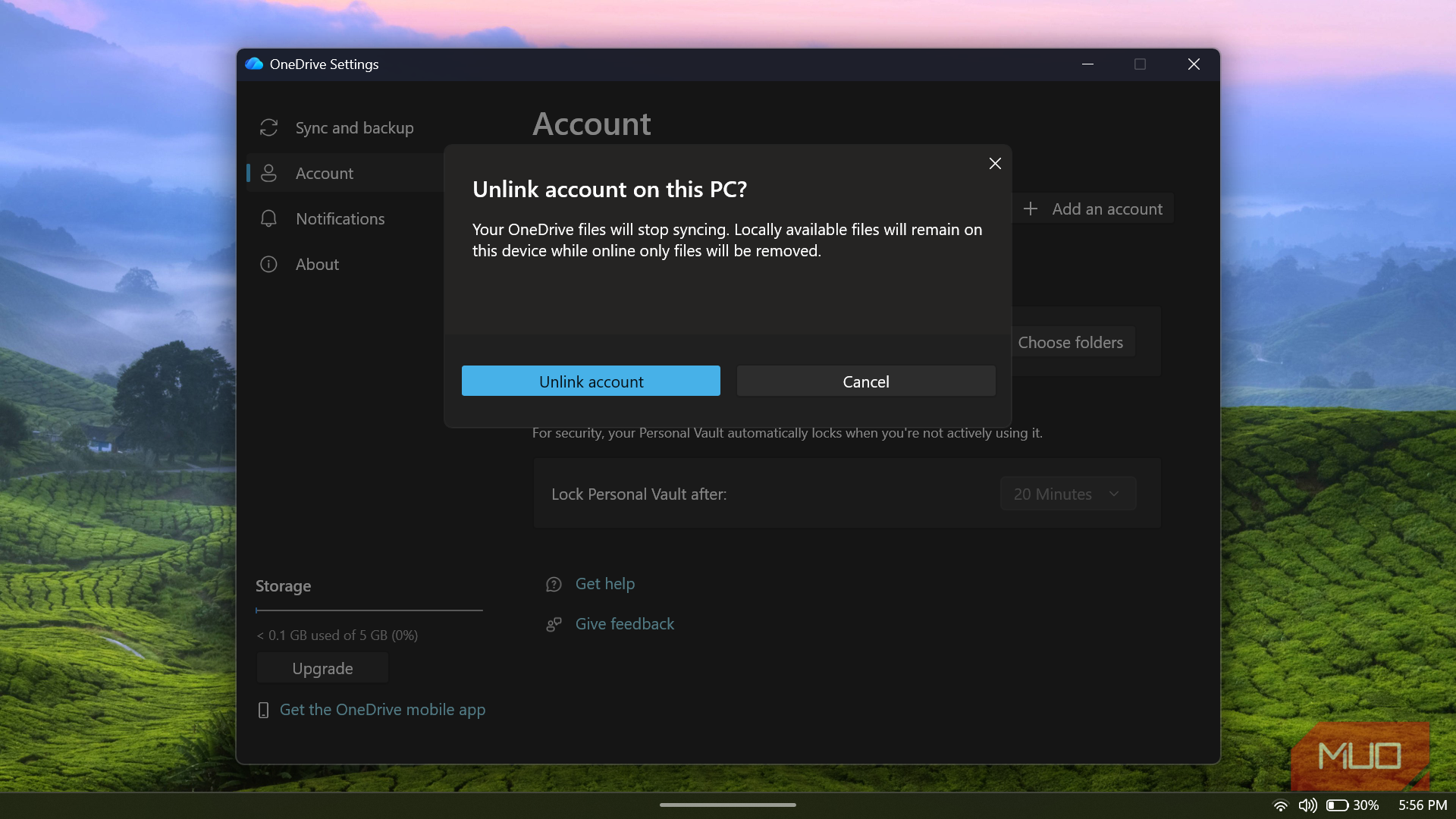Open the 5:56 PM taskbar clock
Image resolution: width=1456 pixels, height=819 pixels.
point(1423,805)
